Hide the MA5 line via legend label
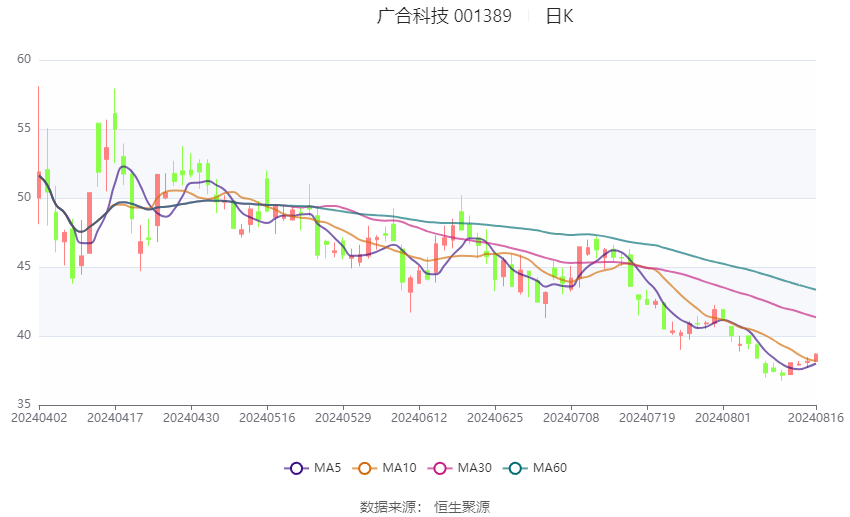Viewport: 850px width, 517px height. click(327, 468)
